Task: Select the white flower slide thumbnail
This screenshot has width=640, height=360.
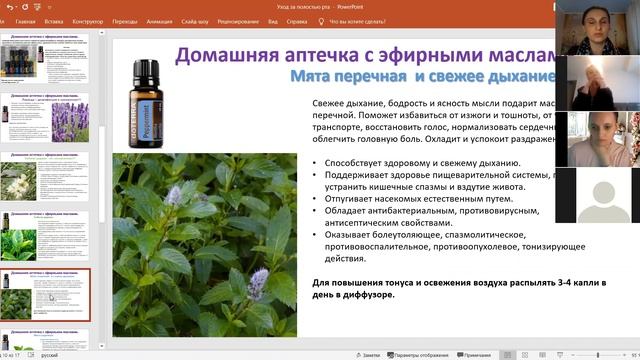Action: (44, 177)
